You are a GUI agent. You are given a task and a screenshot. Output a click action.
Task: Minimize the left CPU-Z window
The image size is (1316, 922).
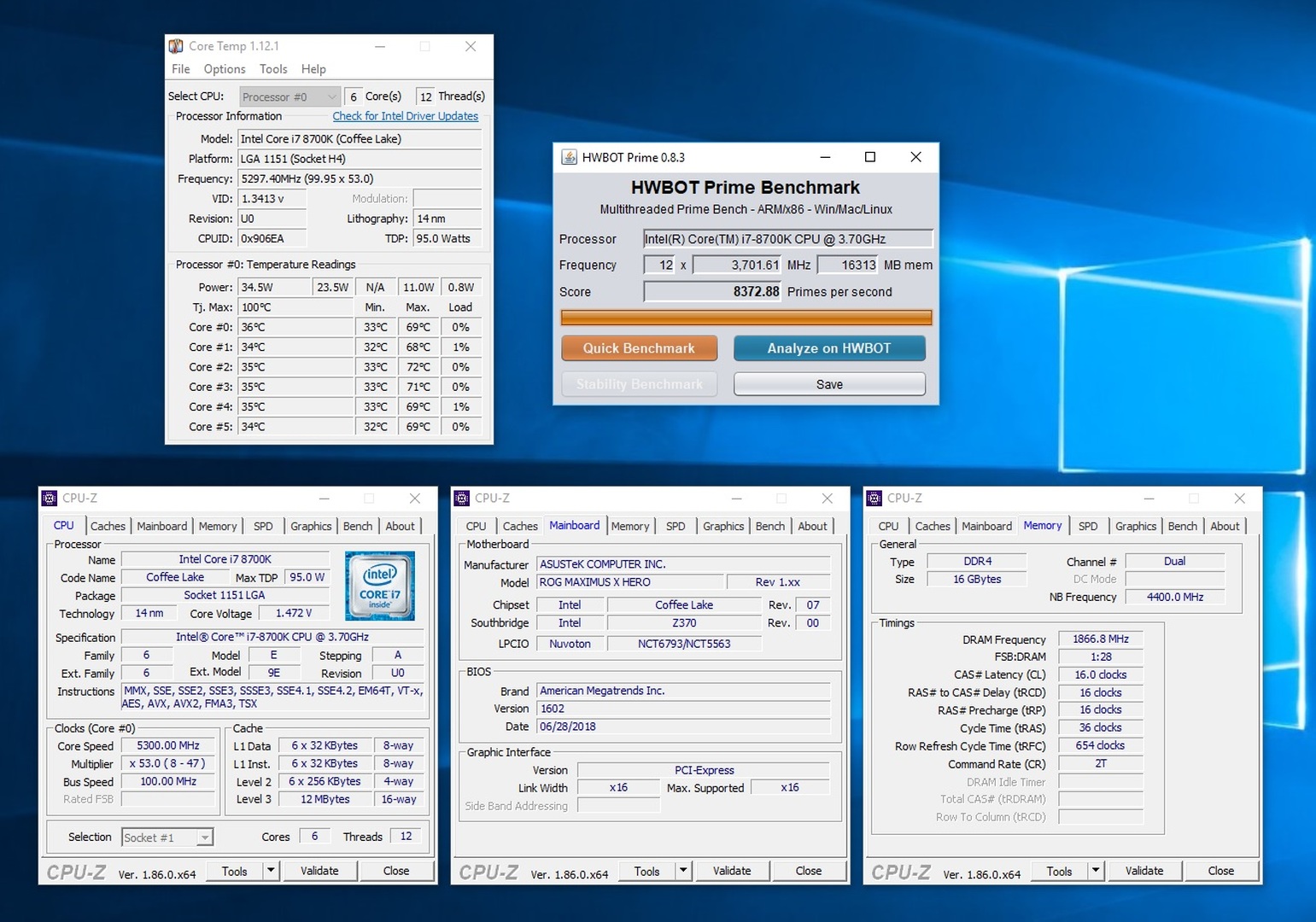(325, 498)
